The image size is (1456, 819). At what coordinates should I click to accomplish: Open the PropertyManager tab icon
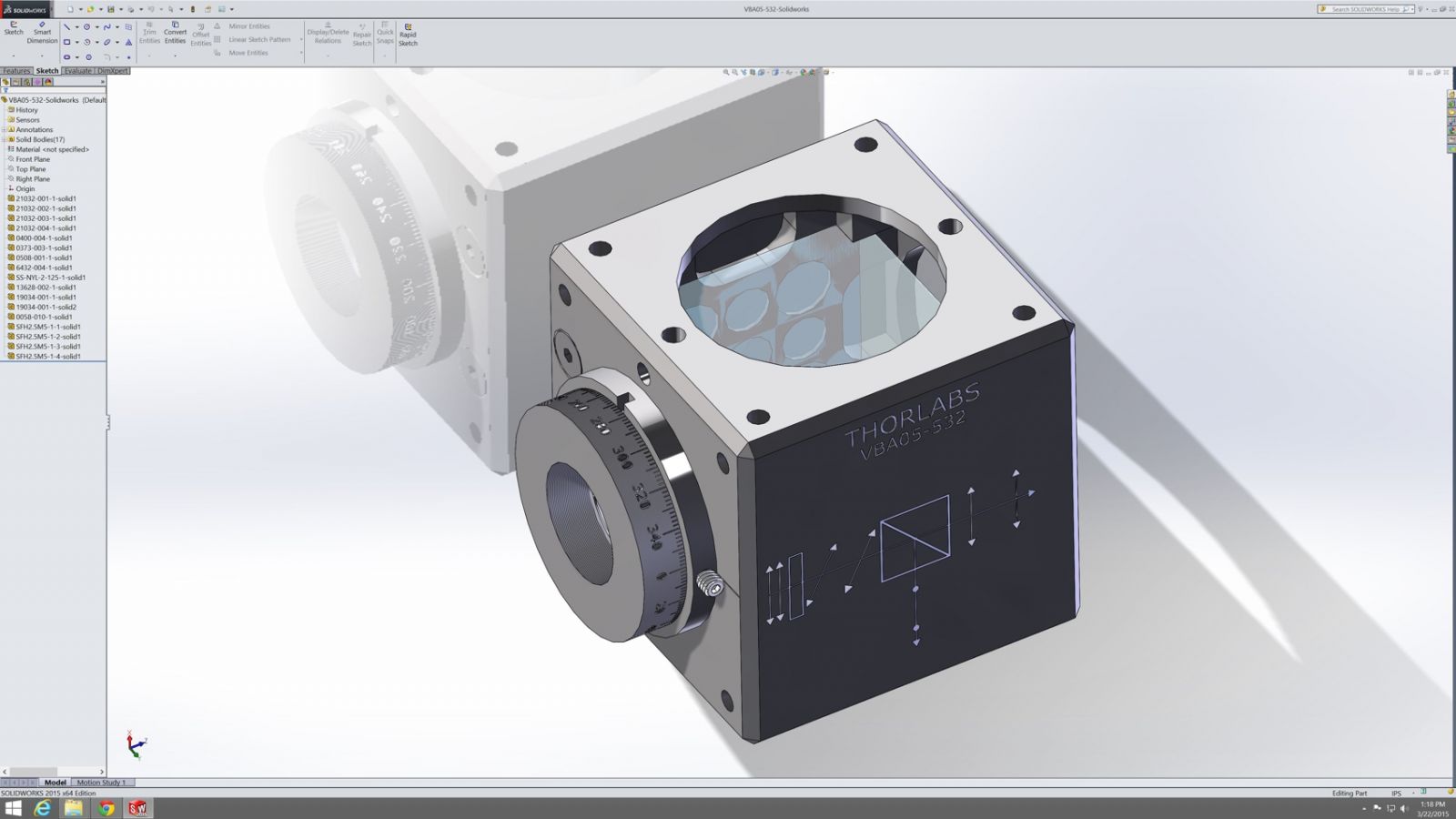15,82
